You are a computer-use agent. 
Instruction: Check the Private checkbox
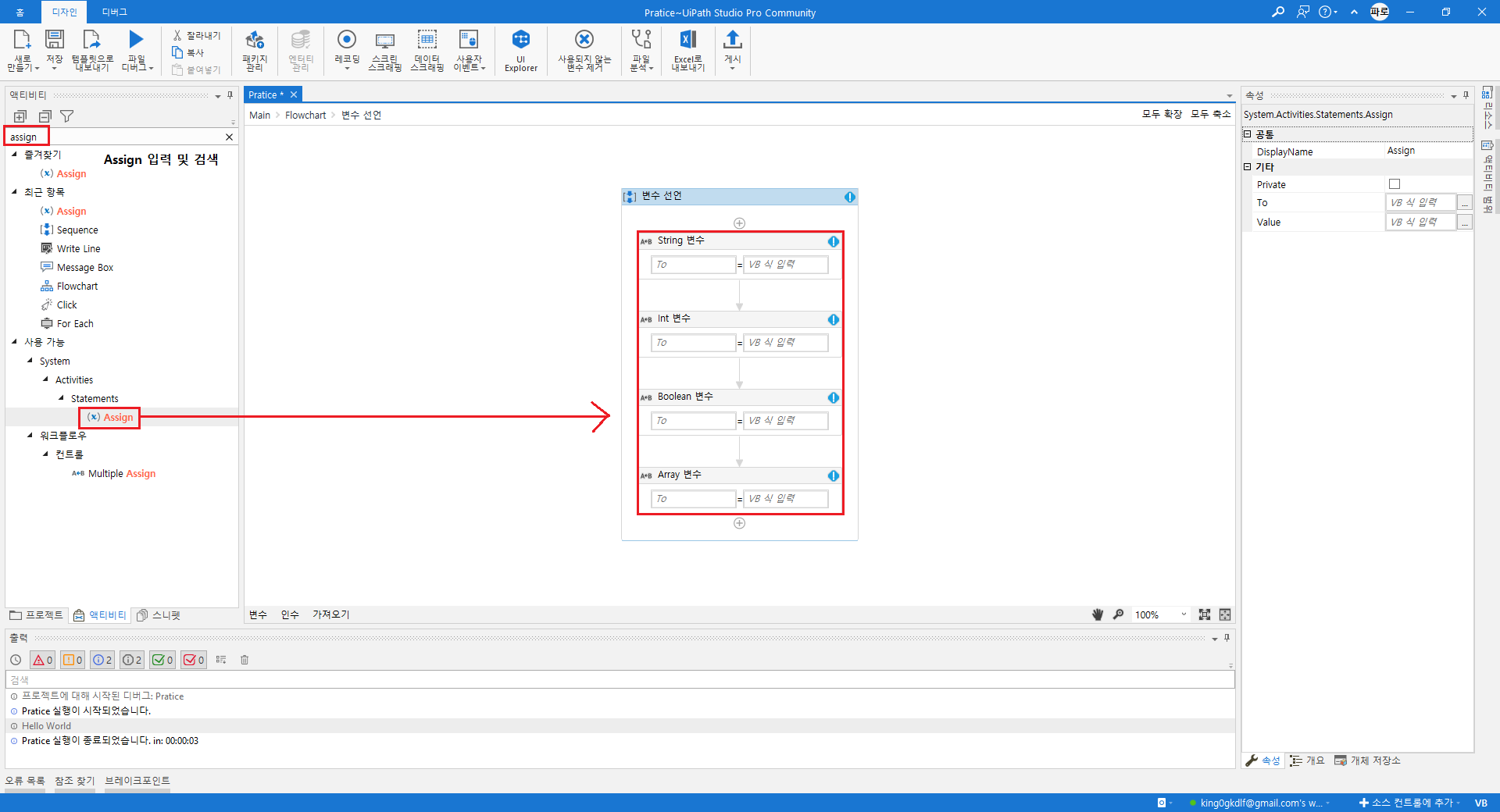click(1395, 184)
